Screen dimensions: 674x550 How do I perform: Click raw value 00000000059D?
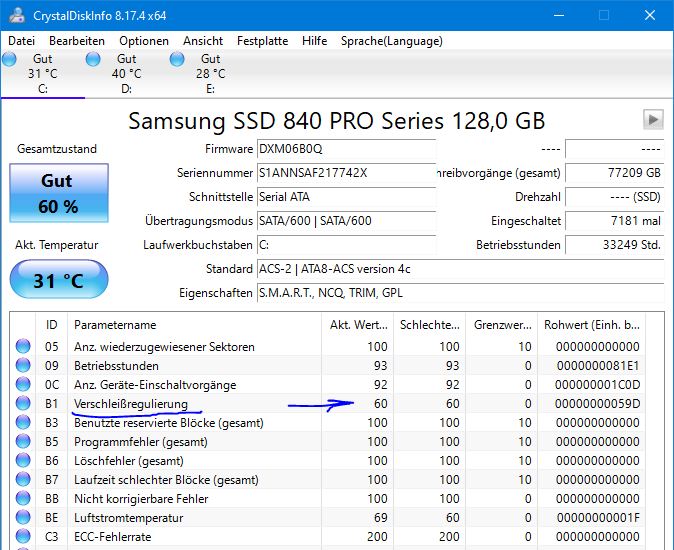tap(597, 403)
